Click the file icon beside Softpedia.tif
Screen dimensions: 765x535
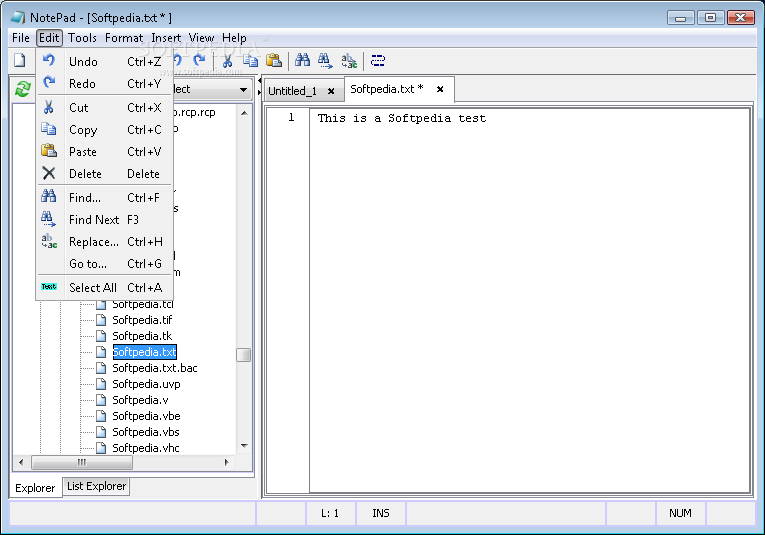(x=101, y=320)
